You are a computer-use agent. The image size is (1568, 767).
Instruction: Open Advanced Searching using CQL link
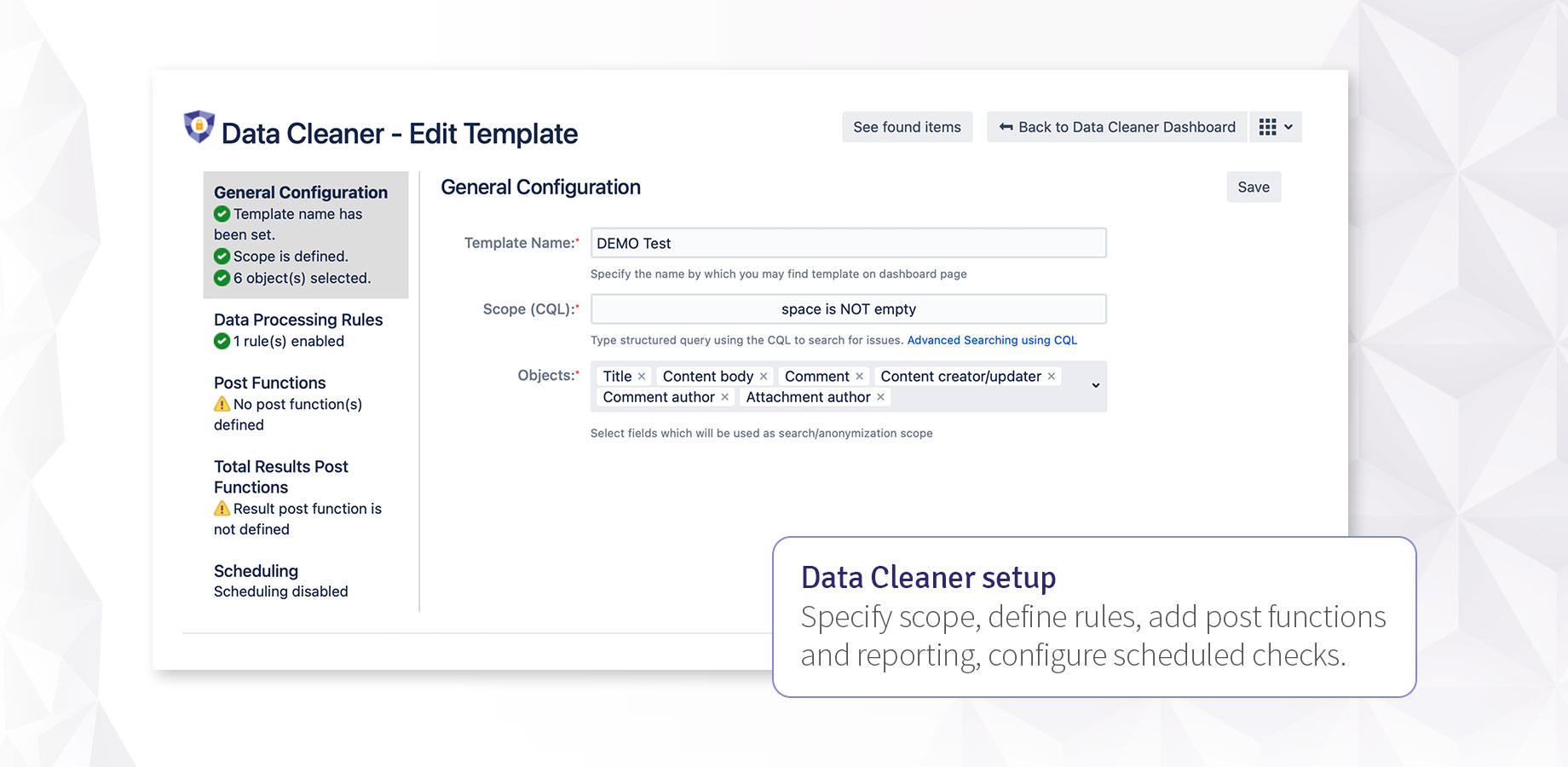[x=992, y=340]
